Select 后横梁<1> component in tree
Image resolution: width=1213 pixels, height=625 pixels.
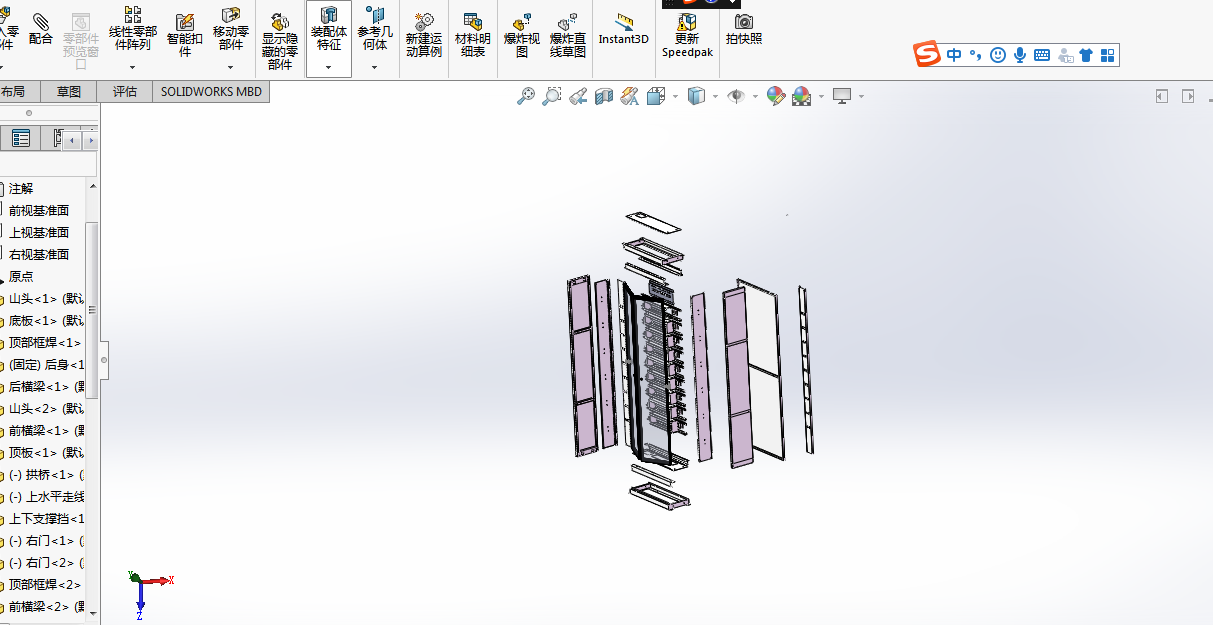point(46,386)
